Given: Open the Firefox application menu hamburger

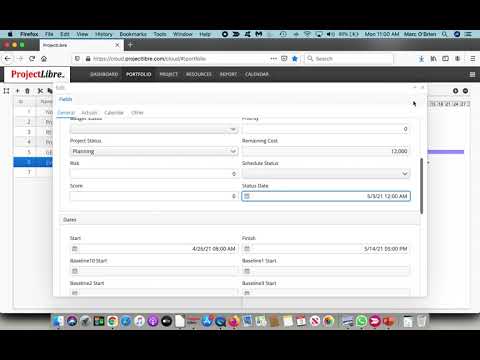Looking at the screenshot, I should coord(472,59).
